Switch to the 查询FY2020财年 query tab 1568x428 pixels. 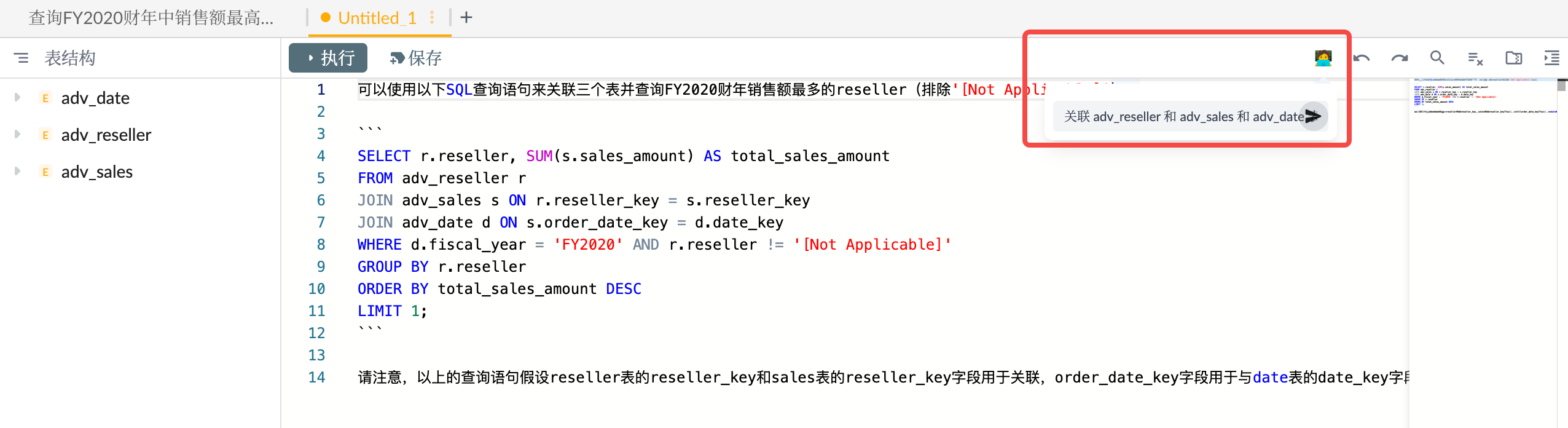(x=151, y=18)
